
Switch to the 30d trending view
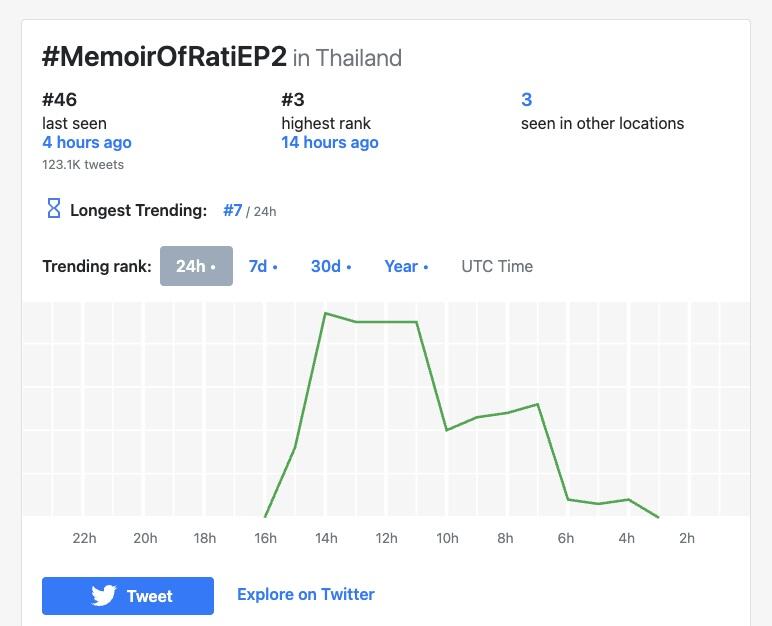[x=331, y=266]
